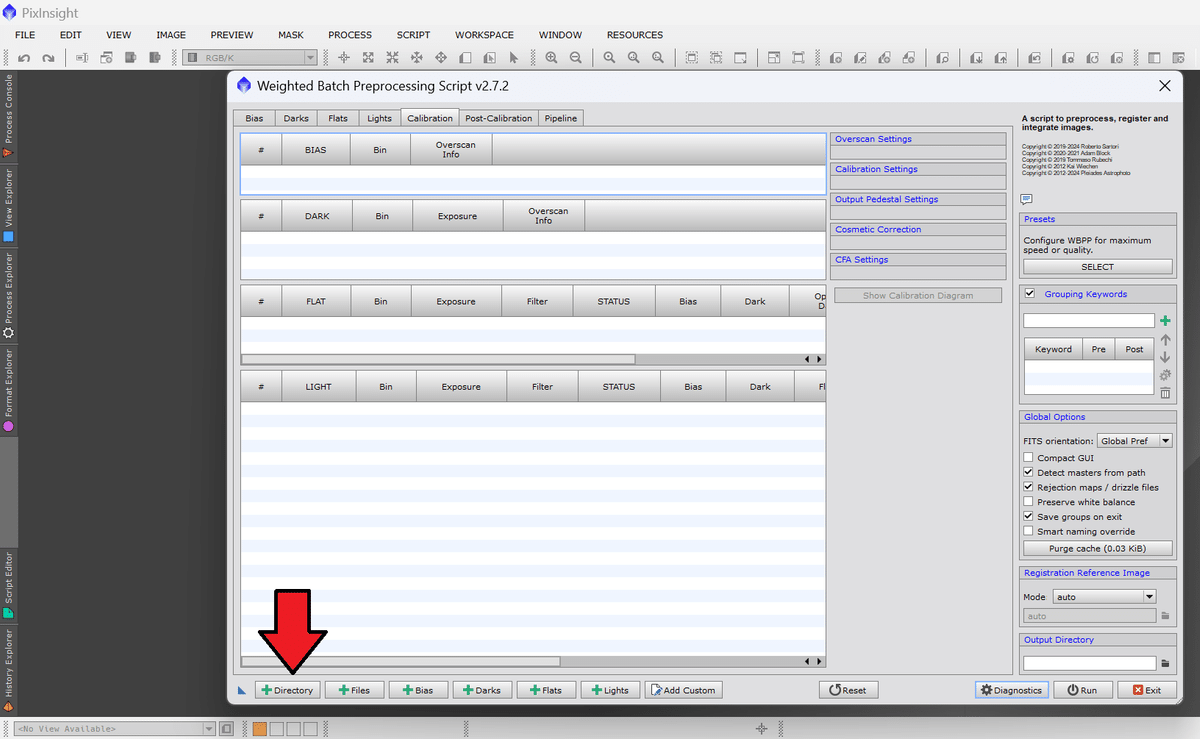Click the Reset button
Image resolution: width=1200 pixels, height=739 pixels.
click(x=848, y=690)
